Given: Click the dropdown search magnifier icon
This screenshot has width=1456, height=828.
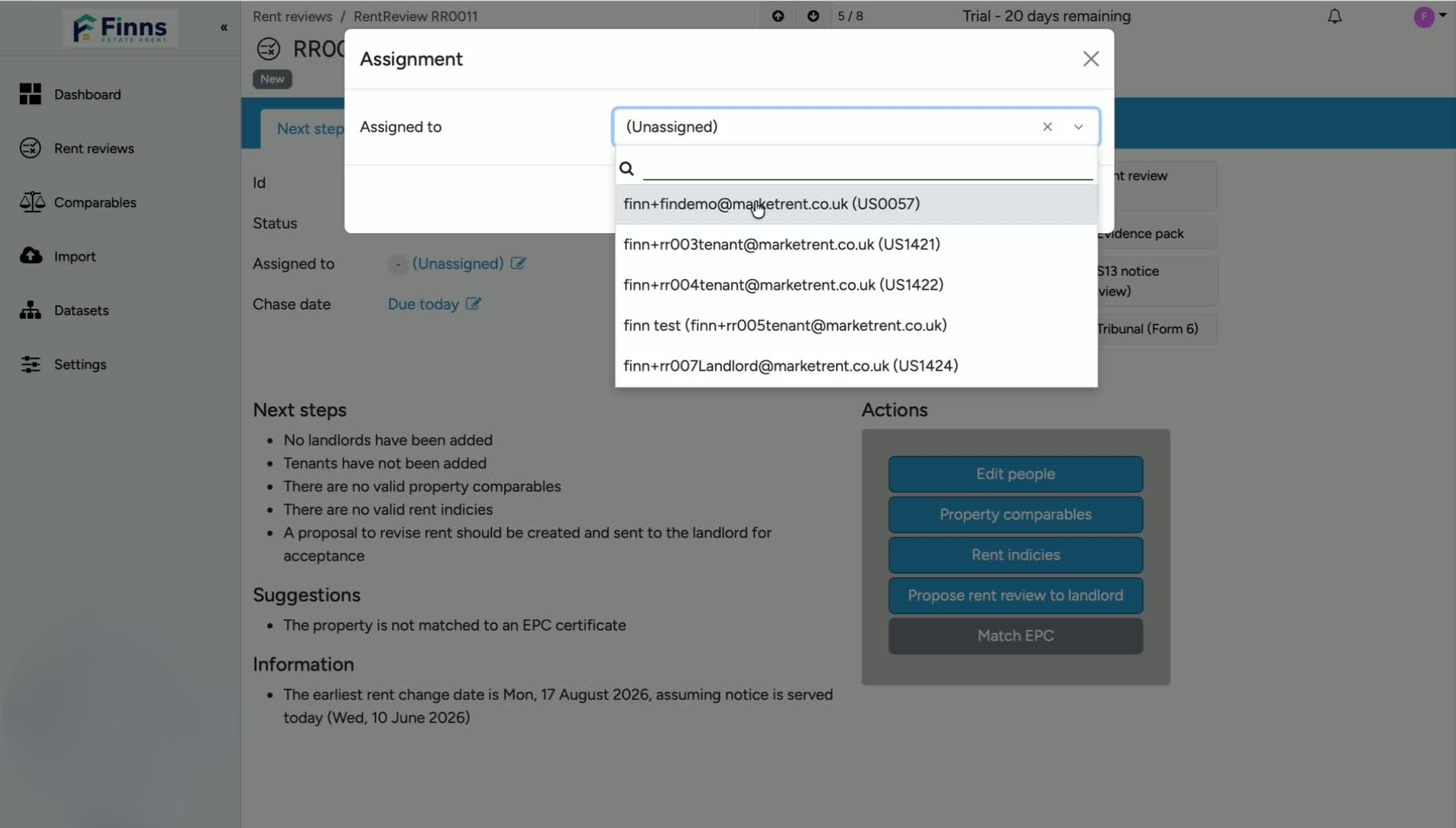Looking at the screenshot, I should click(627, 169).
